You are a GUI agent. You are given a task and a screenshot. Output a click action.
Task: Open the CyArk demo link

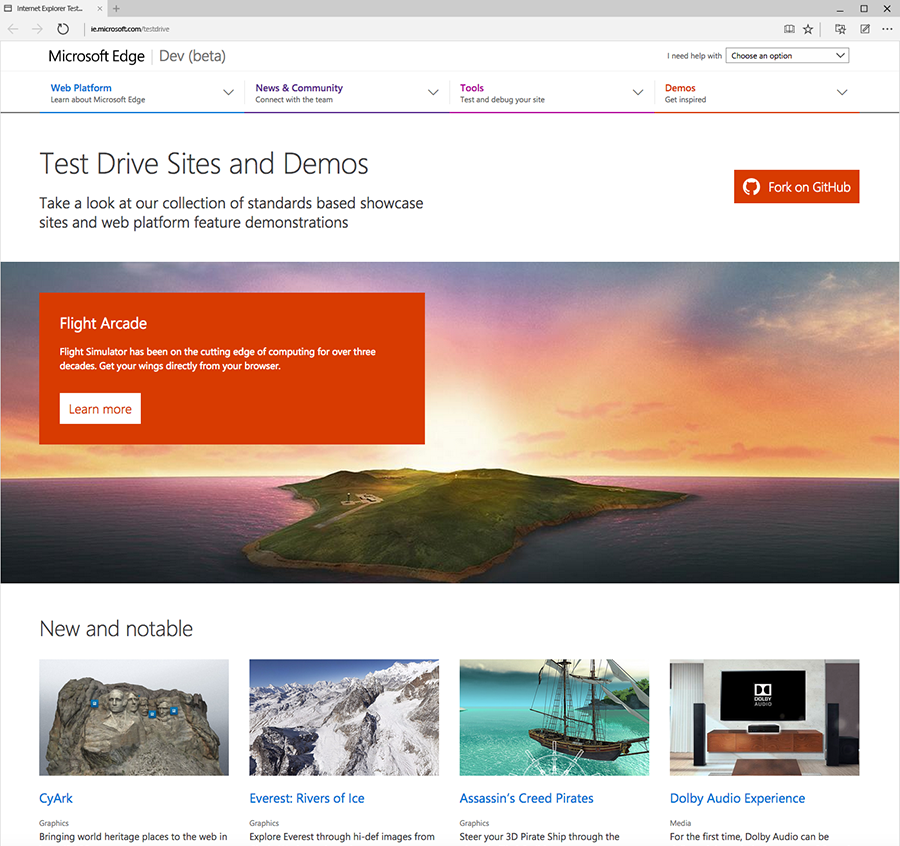pos(56,798)
